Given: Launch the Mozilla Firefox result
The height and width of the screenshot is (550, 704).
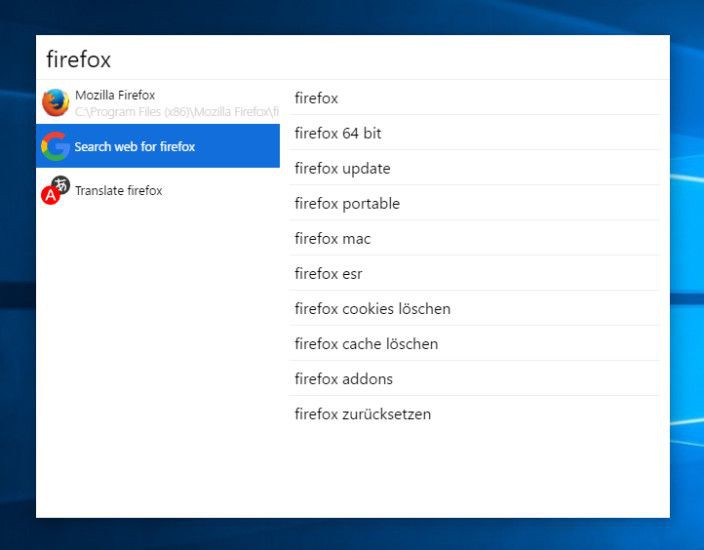Looking at the screenshot, I should tap(158, 102).
